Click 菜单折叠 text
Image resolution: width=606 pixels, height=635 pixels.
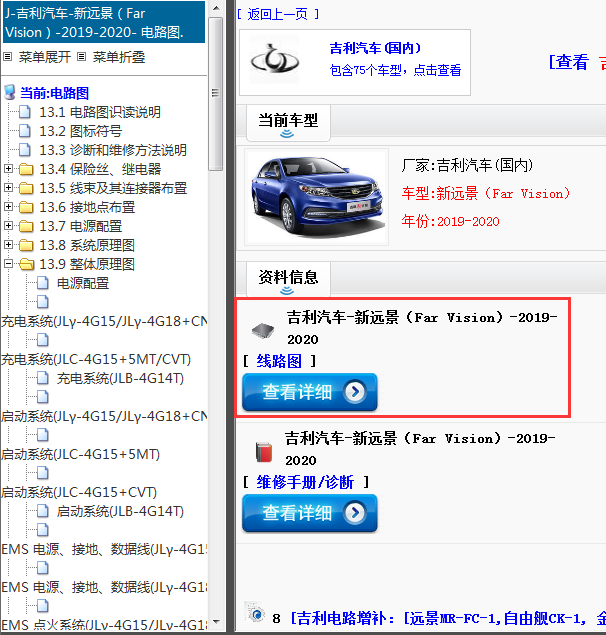tap(119, 57)
